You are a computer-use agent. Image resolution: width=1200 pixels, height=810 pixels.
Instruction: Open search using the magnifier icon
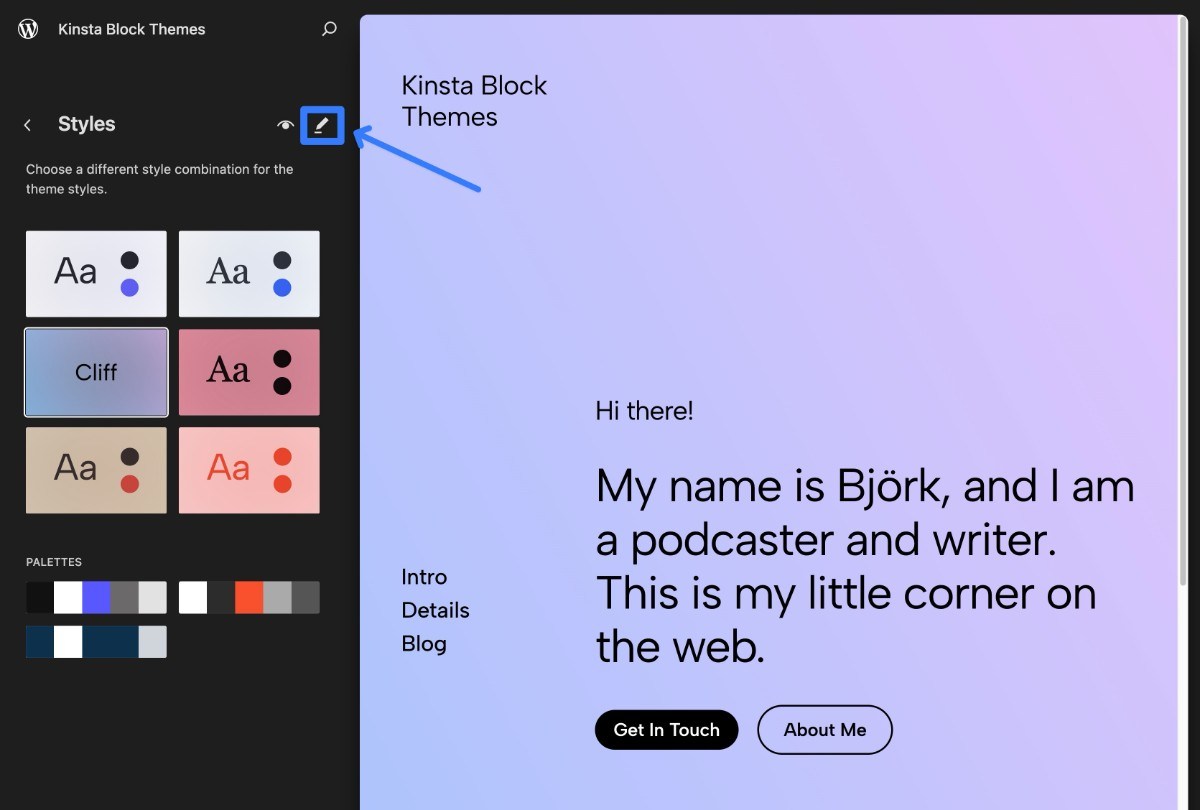click(x=329, y=29)
